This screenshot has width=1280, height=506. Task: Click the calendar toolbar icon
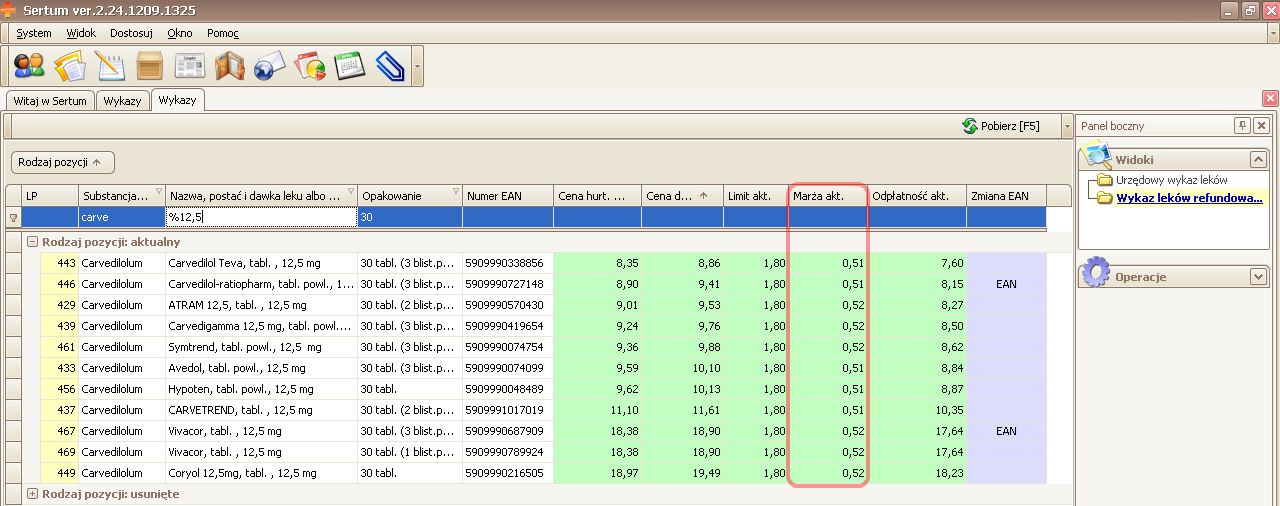(x=349, y=67)
